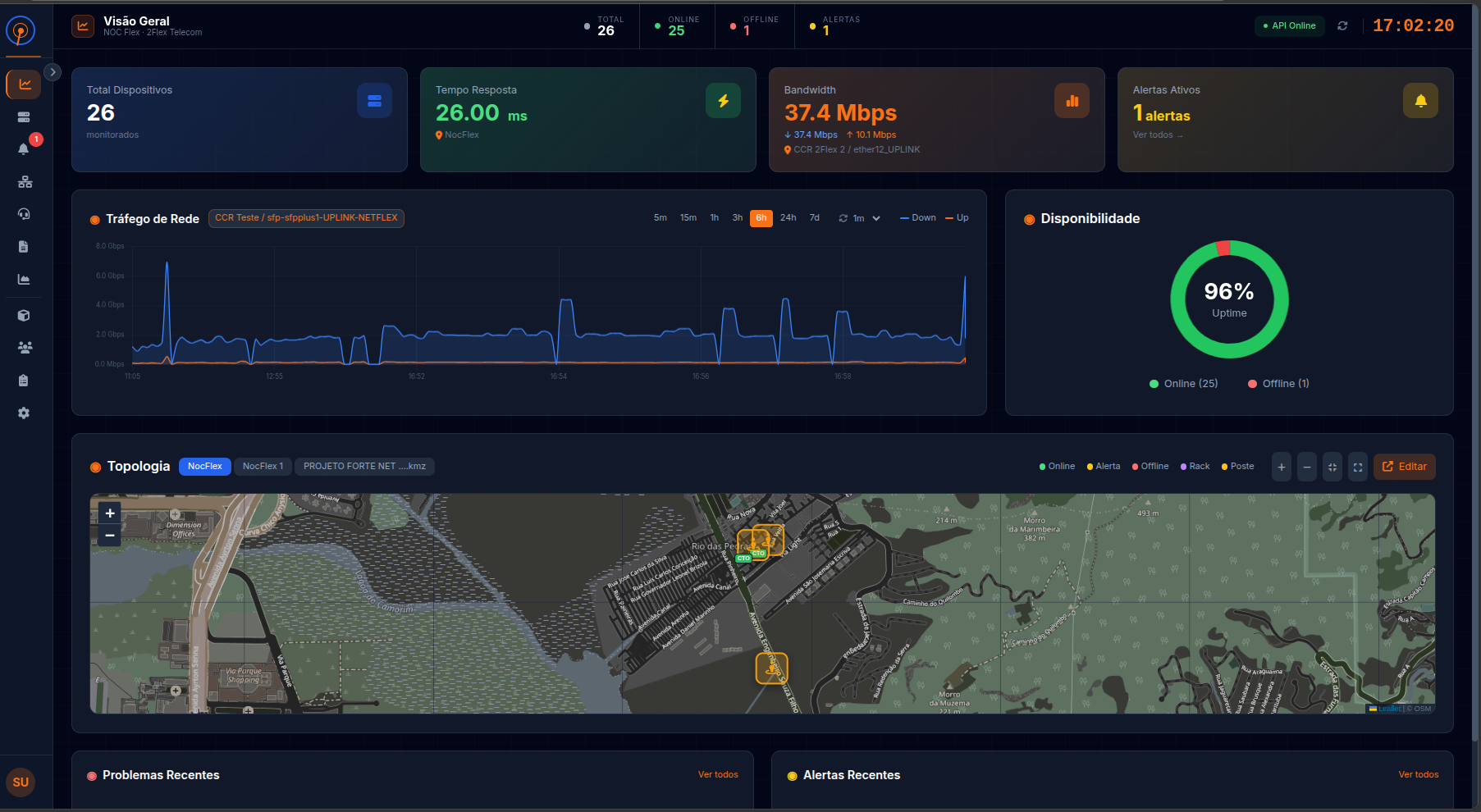Switch to PROJETO FORTE NET kmz tab
Viewport: 1481px width, 812px height.
pyautogui.click(x=364, y=467)
